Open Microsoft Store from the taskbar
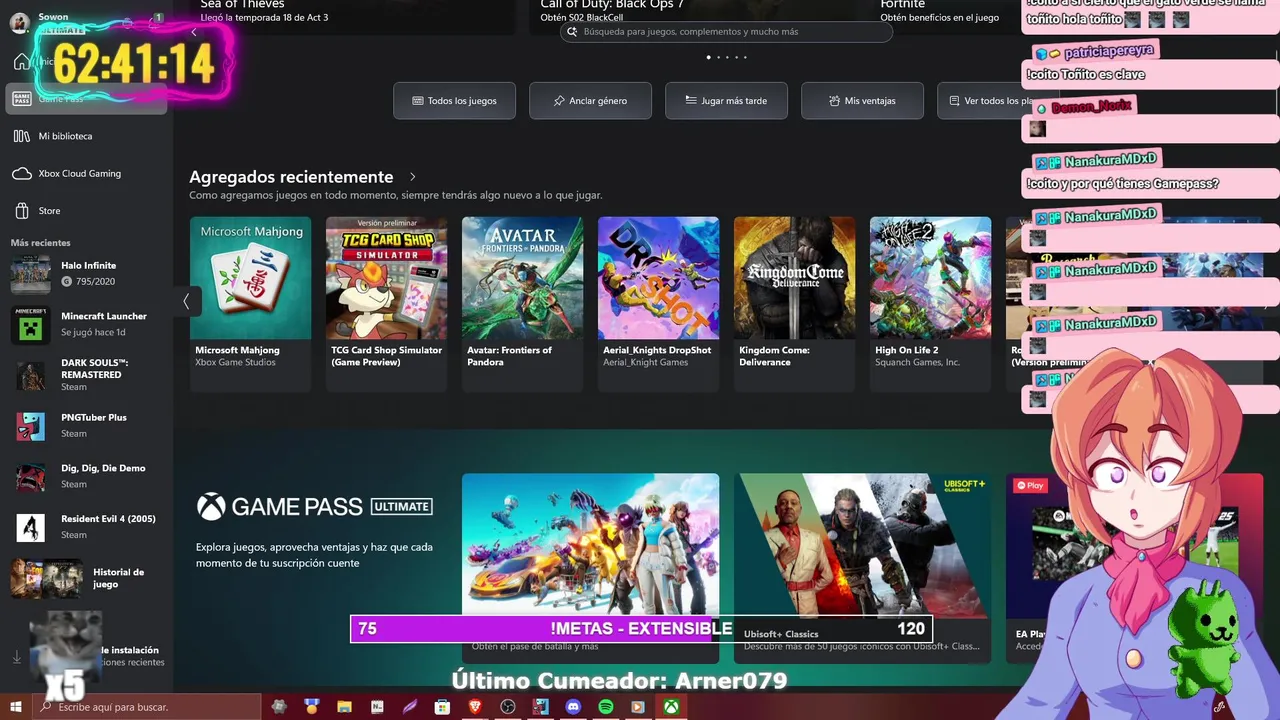Viewport: 1280px width, 720px height. (442, 707)
